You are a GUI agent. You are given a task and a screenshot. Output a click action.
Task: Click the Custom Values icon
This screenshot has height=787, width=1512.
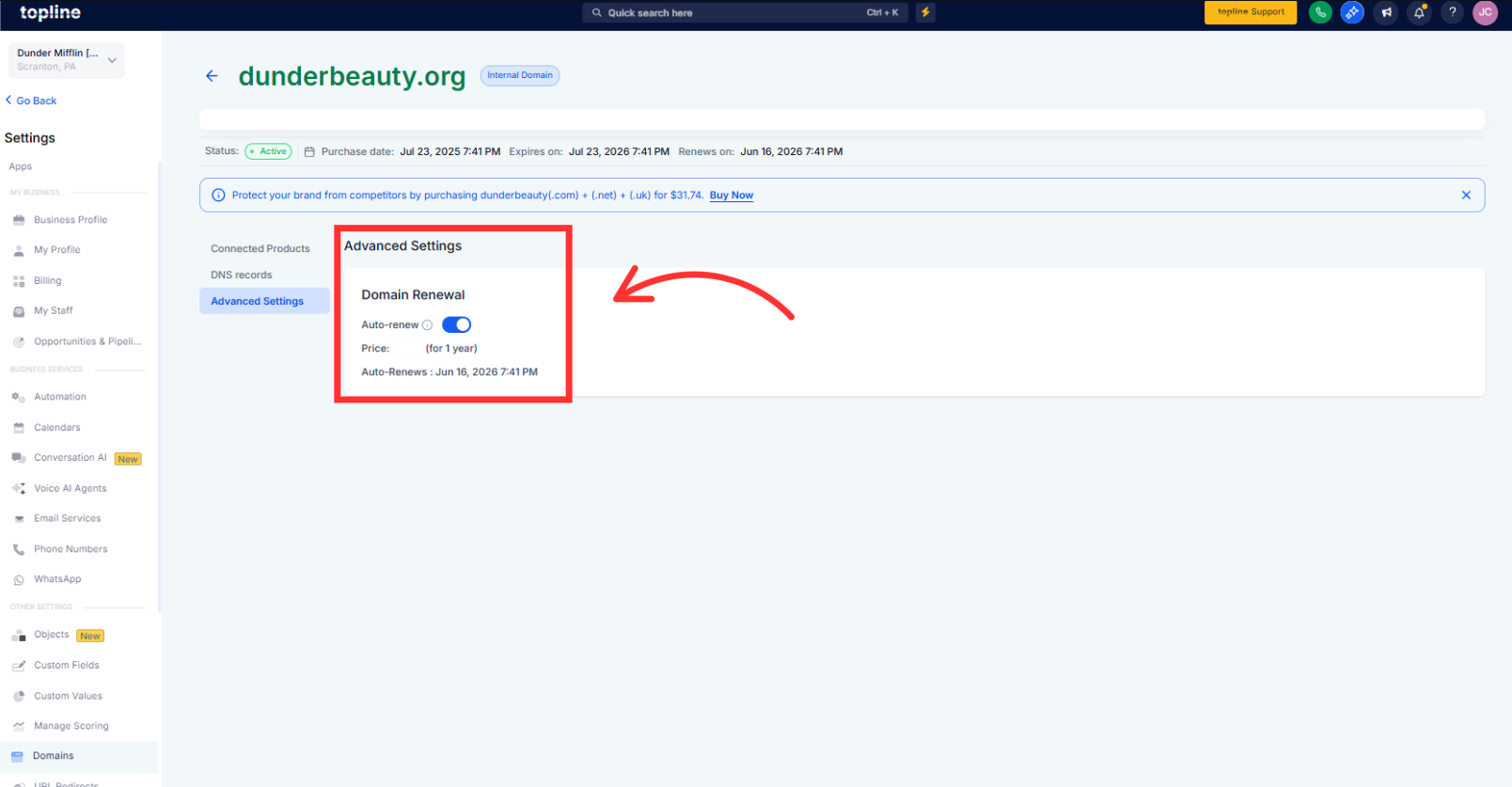click(x=19, y=697)
